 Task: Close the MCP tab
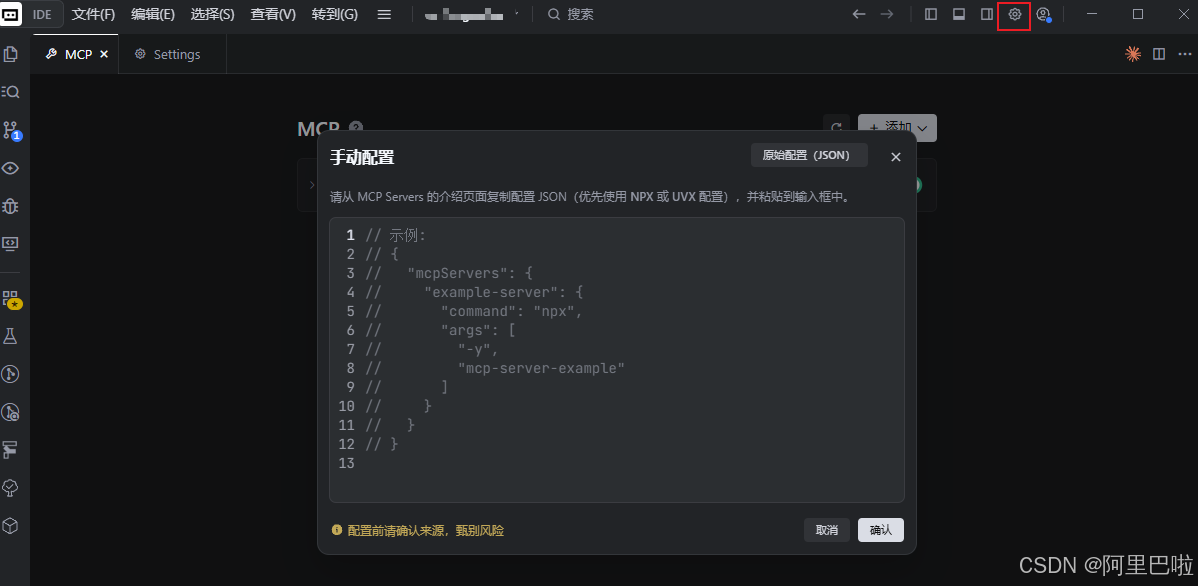pyautogui.click(x=104, y=54)
